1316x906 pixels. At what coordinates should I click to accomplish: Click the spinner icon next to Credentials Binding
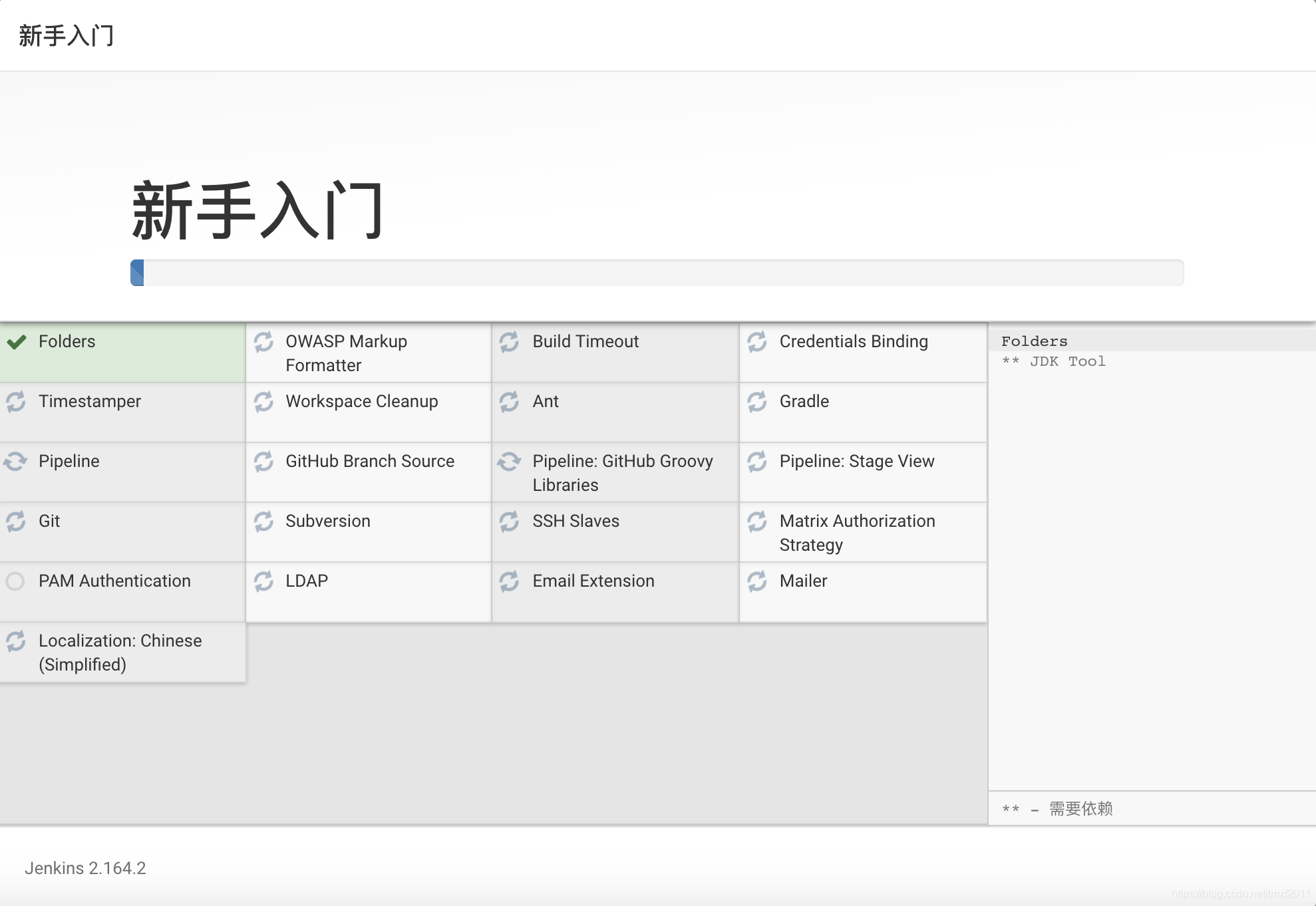coord(757,342)
